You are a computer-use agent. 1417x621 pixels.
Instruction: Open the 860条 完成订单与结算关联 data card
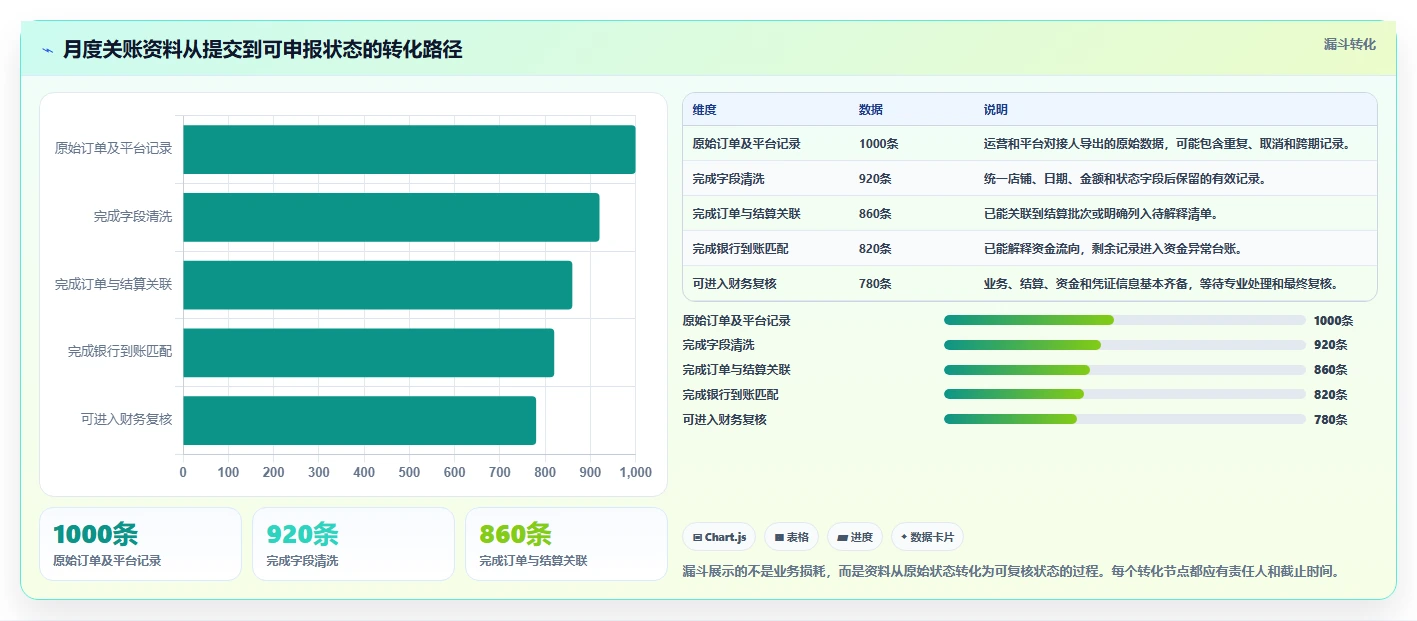566,544
